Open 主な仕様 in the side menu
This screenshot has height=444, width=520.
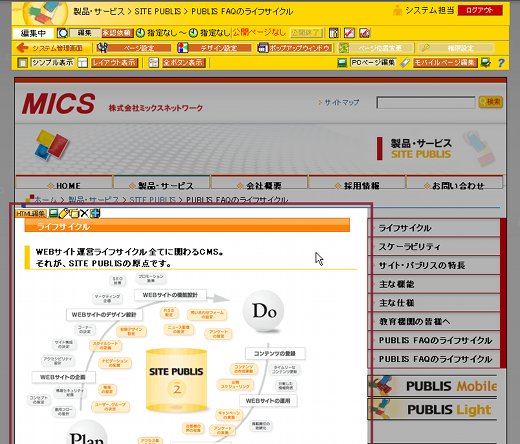pos(434,303)
